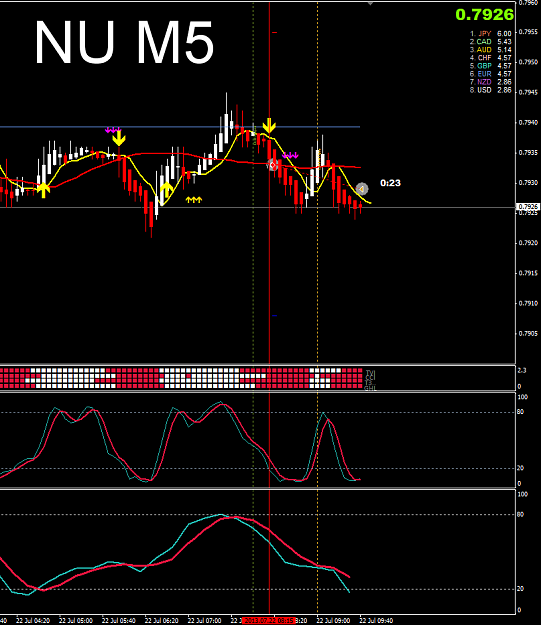
Task: Click the 0.7930 price axis label
Action: [x=529, y=183]
